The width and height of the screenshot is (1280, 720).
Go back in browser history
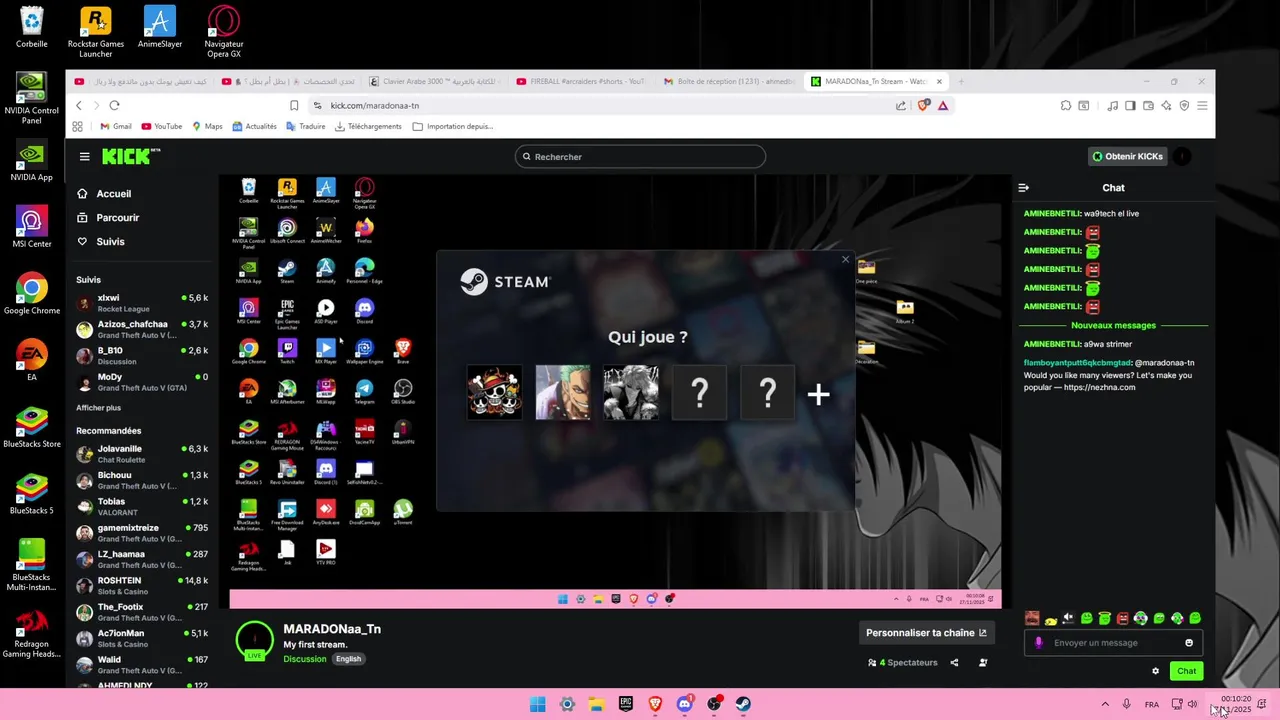[79, 105]
